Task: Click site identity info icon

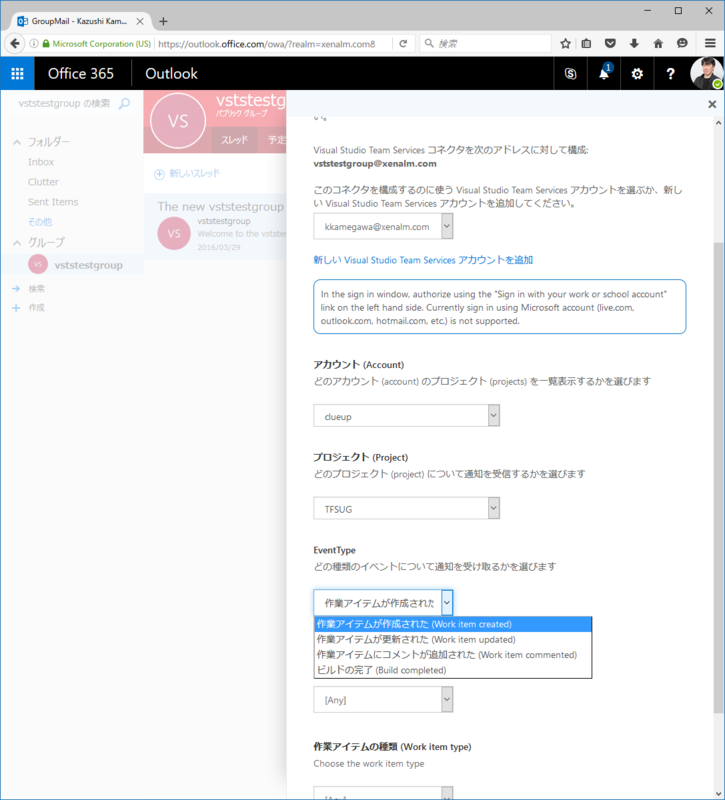Action: pyautogui.click(x=34, y=44)
